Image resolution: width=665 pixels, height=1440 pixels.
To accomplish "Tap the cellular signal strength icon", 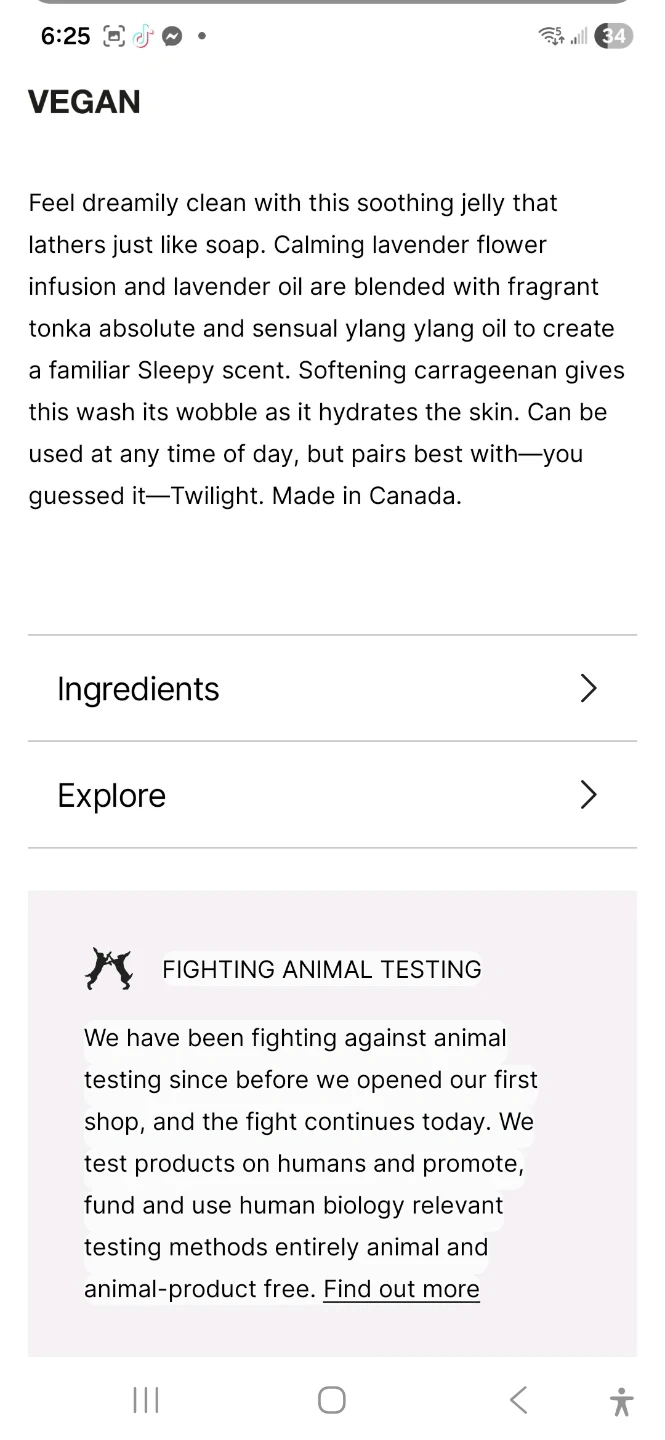I will point(579,37).
